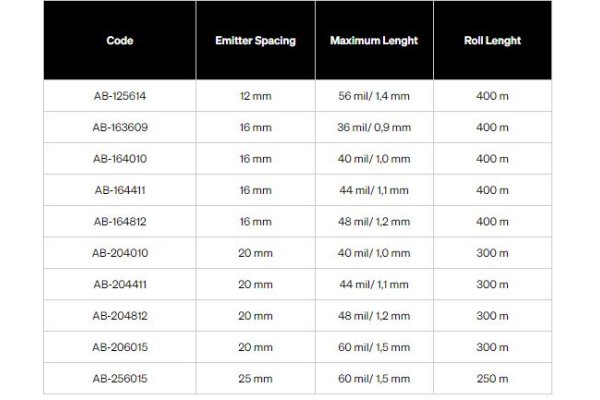Click the 60 mil/ 1,5 mm cell for AB-206015
The image size is (600, 400).
click(373, 346)
